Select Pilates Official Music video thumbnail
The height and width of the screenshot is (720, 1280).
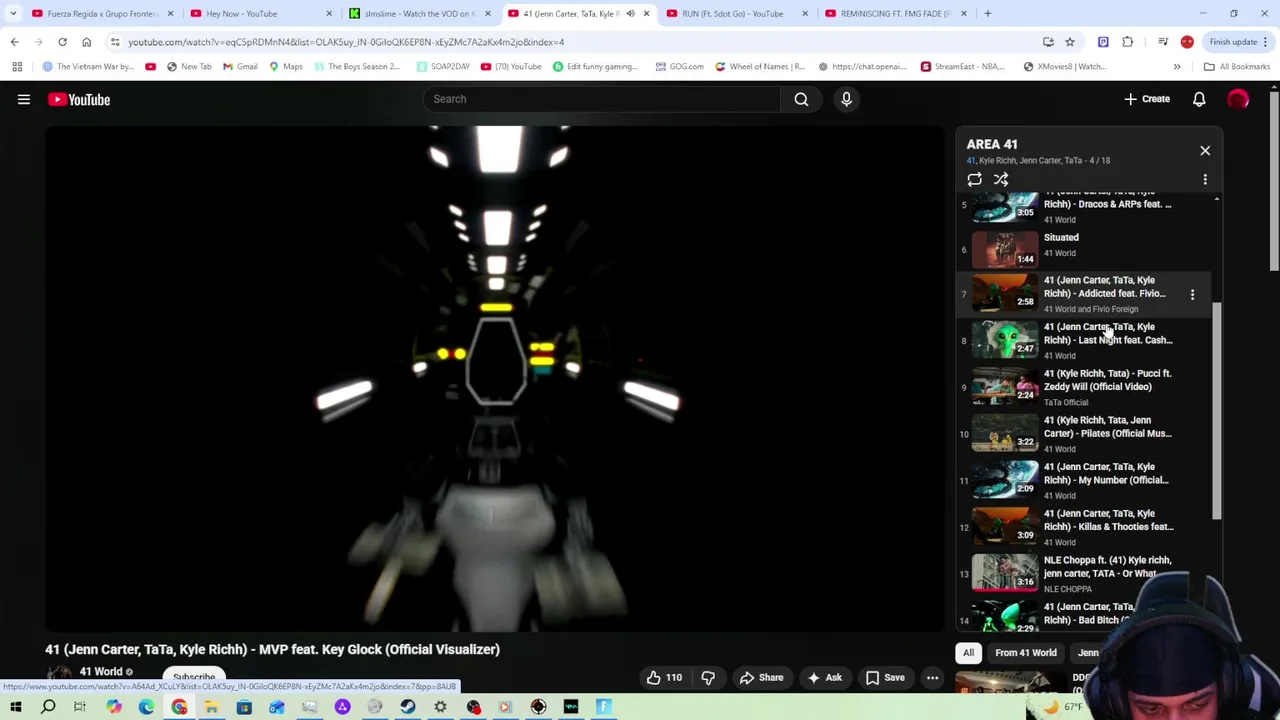coord(1005,434)
